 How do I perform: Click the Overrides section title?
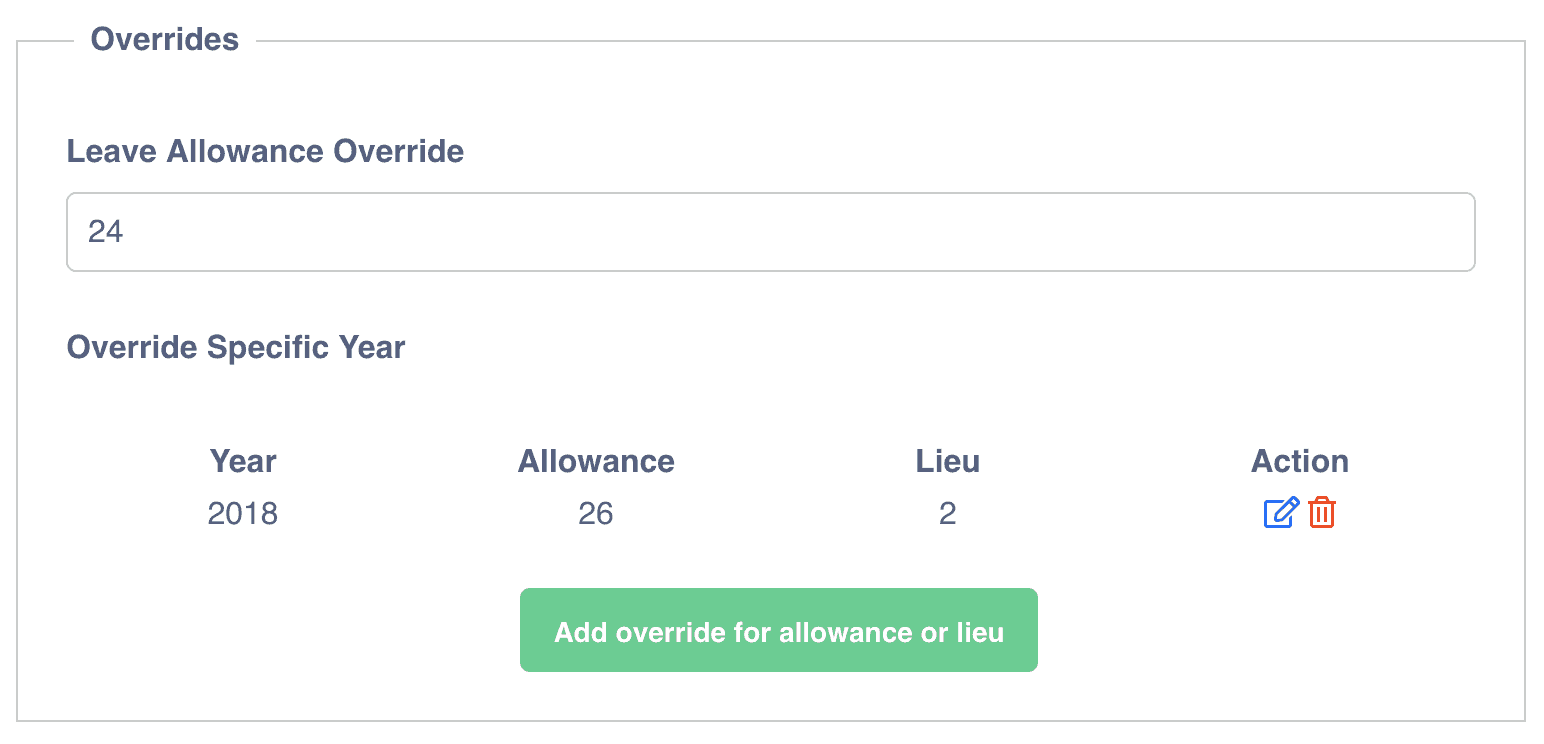[x=165, y=40]
